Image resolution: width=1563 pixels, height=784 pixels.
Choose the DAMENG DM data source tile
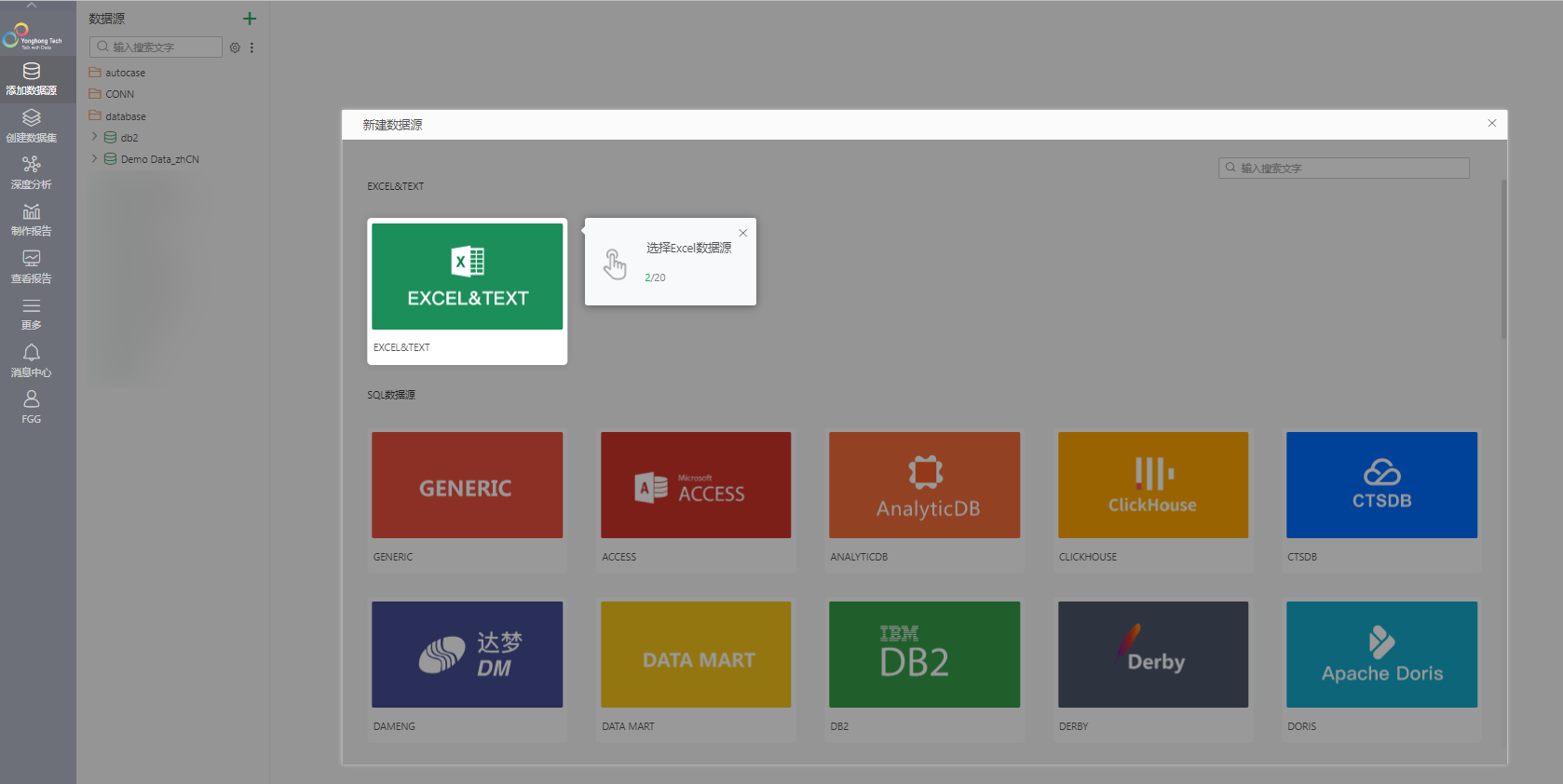pos(467,655)
